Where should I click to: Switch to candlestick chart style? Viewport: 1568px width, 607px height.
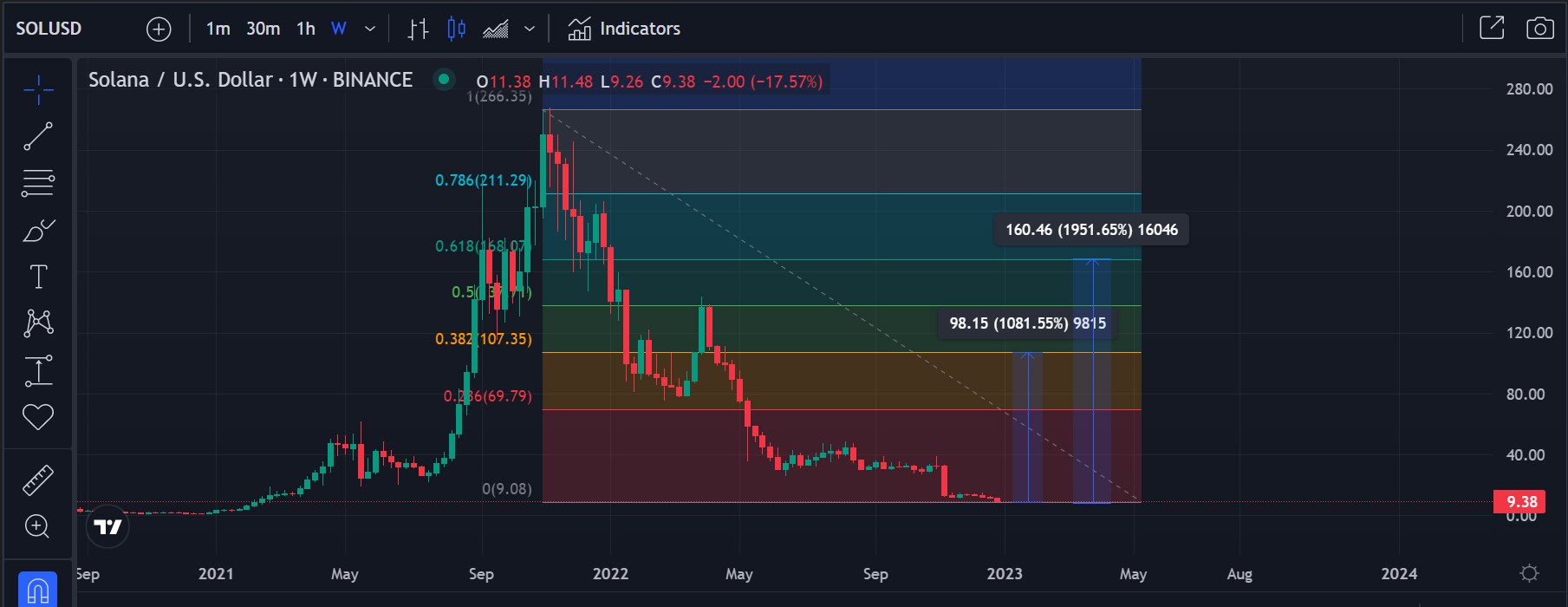(456, 29)
